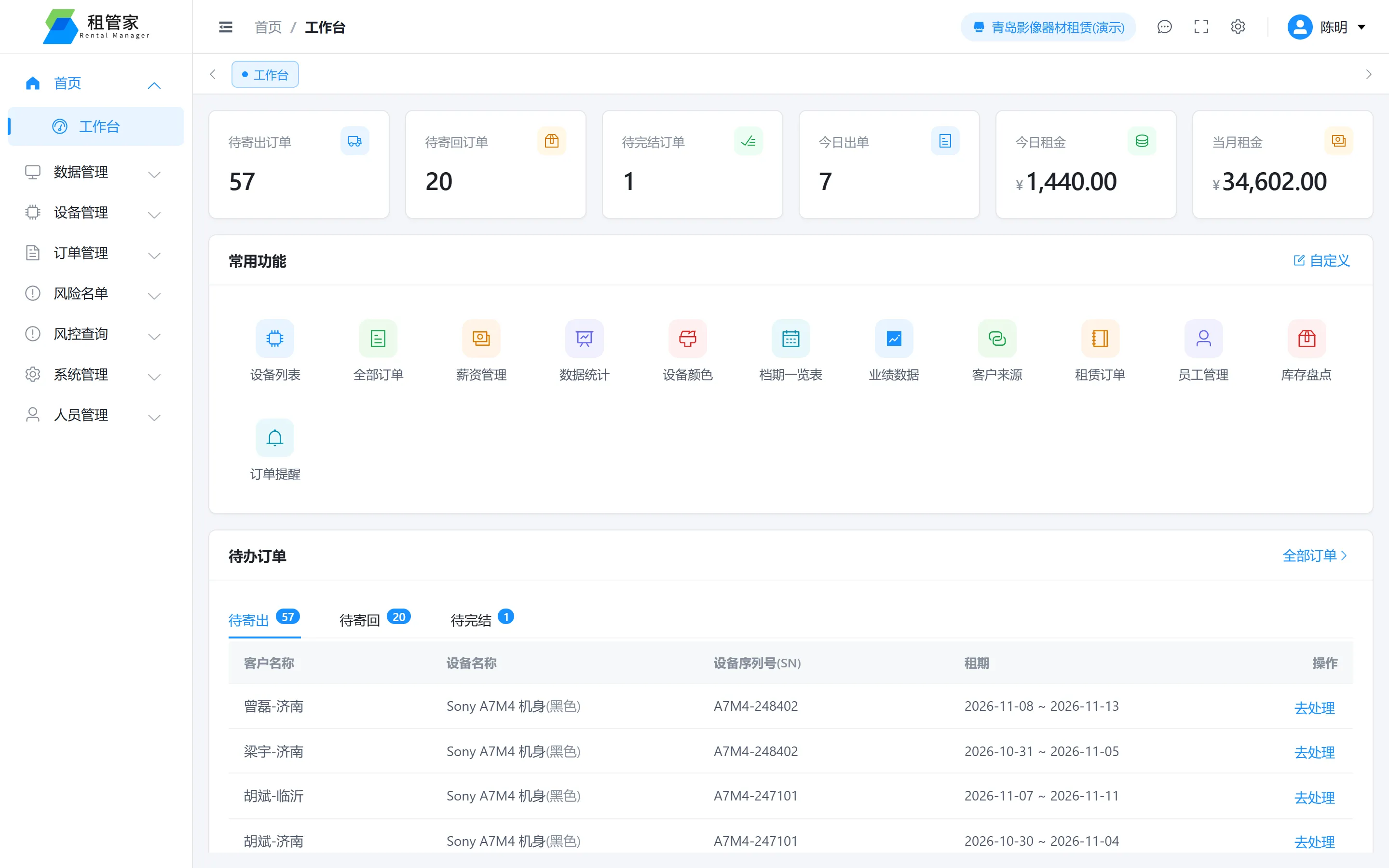Expand the 风控查询 menu
Screen dimensions: 1389x868
click(95, 334)
